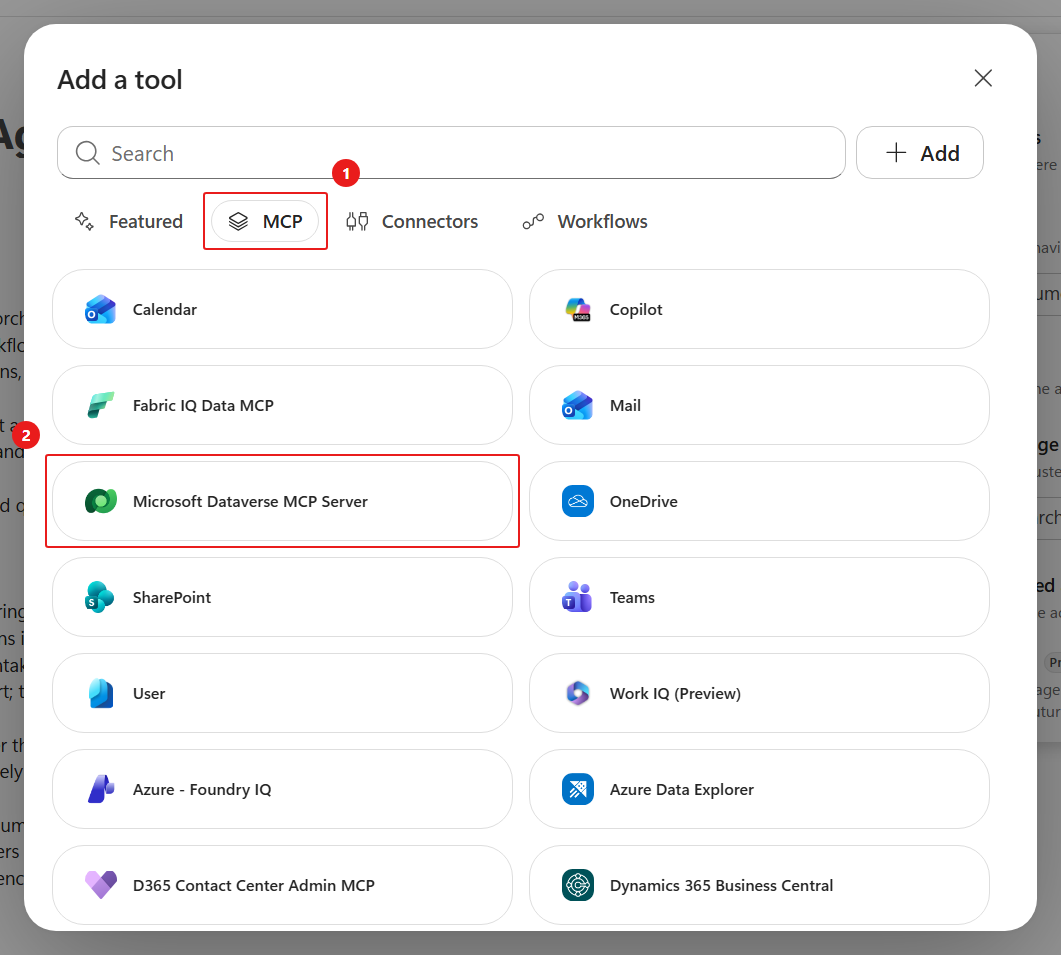Click the flow icon beside Workflows

point(533,221)
